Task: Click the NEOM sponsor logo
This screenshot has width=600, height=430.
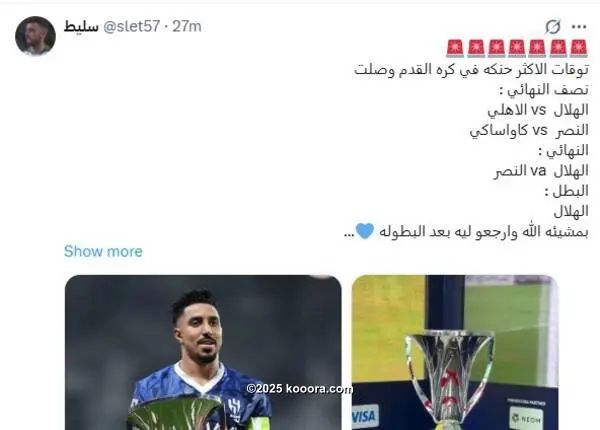Action: 527,419
